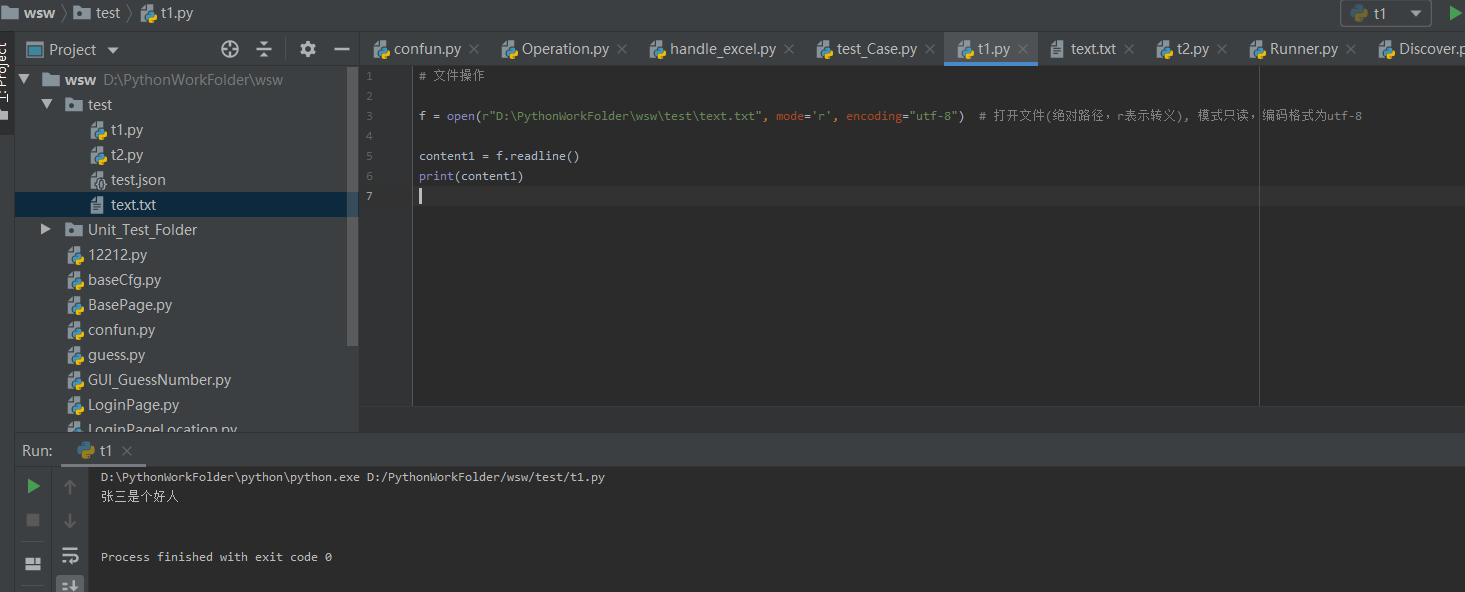The image size is (1465, 592).
Task: Toggle soft-wrap in Run console
Action: pyautogui.click(x=70, y=555)
